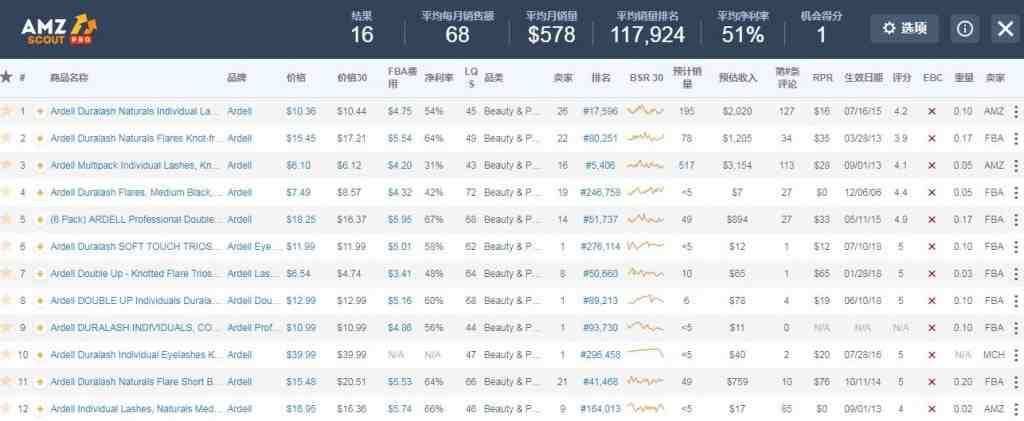Image resolution: width=1024 pixels, height=421 pixels.
Task: Open more-options dots for row 12
Action: point(1016,409)
